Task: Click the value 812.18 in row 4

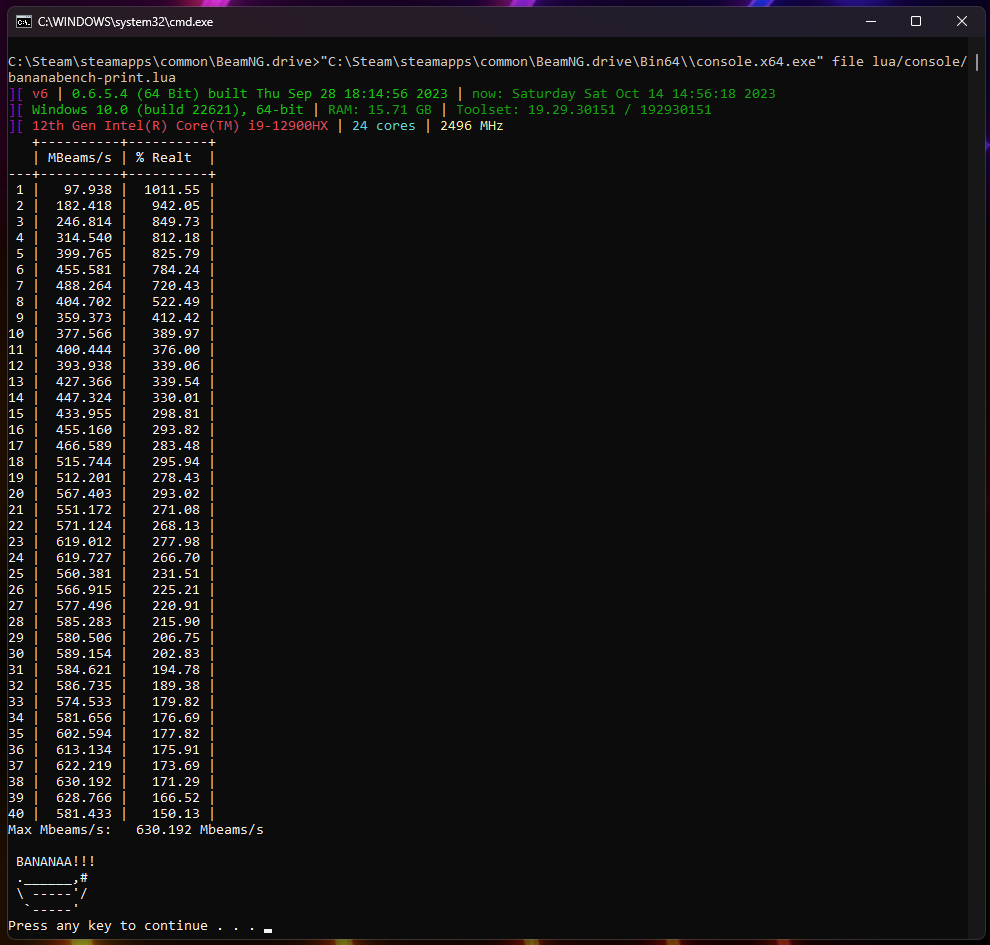Action: [176, 238]
